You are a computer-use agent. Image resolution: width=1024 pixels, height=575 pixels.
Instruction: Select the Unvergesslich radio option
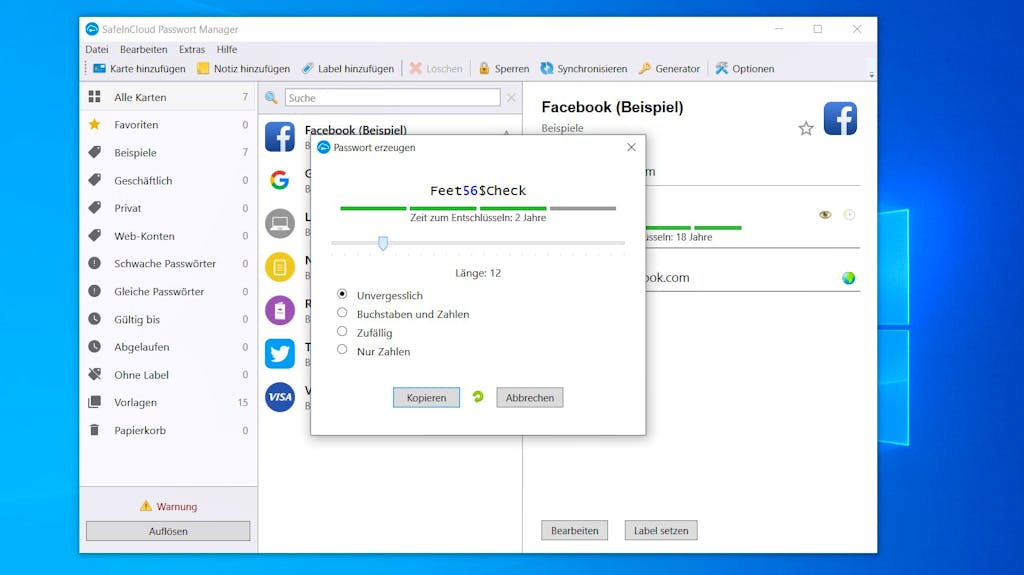coord(342,294)
